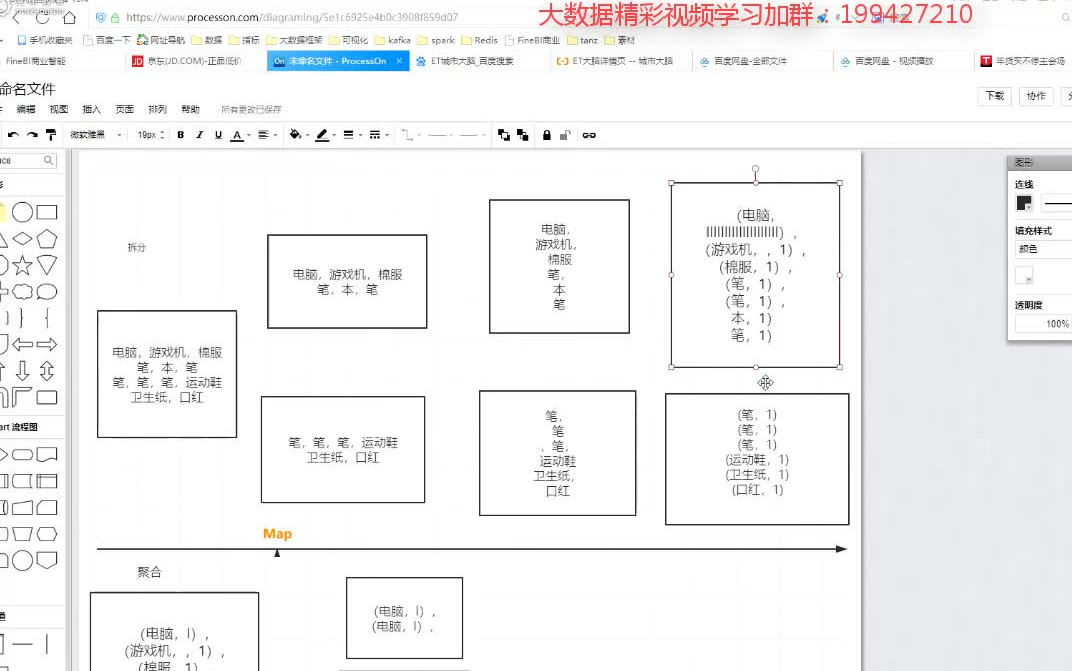
Task: Click the lock element icon
Action: tap(545, 135)
